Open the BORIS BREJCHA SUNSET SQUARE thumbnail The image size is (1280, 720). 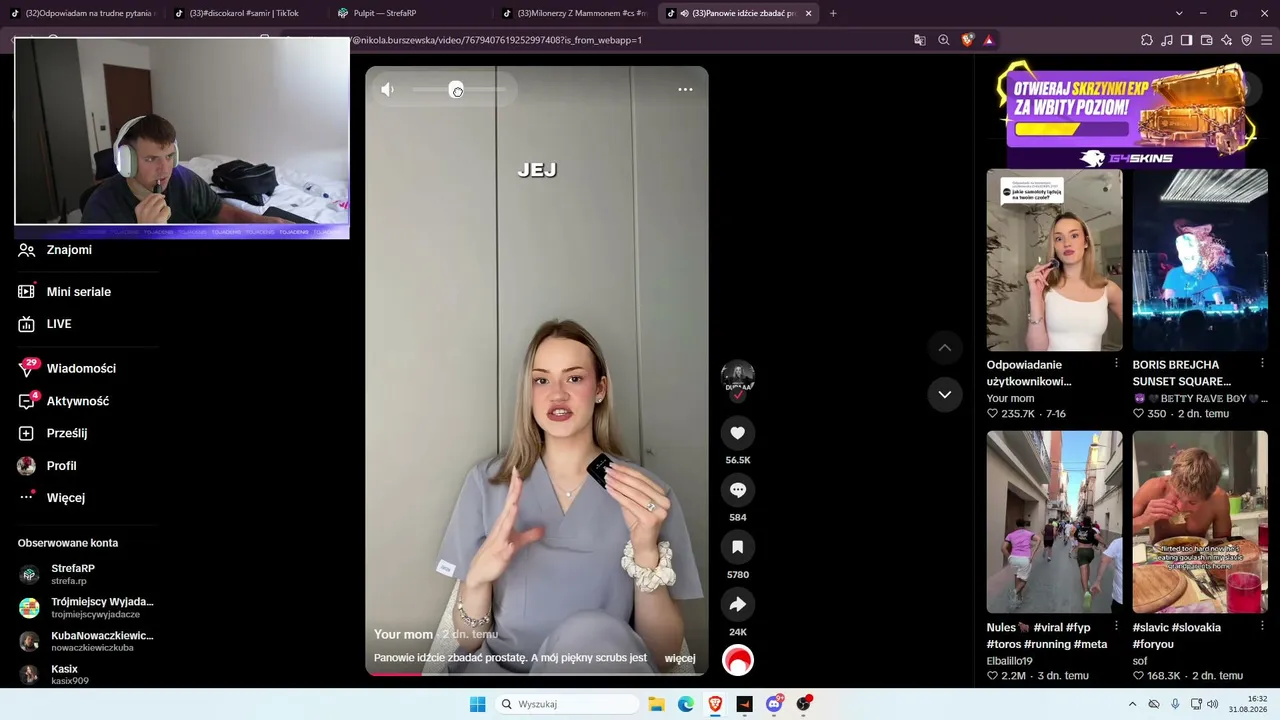pos(1200,260)
